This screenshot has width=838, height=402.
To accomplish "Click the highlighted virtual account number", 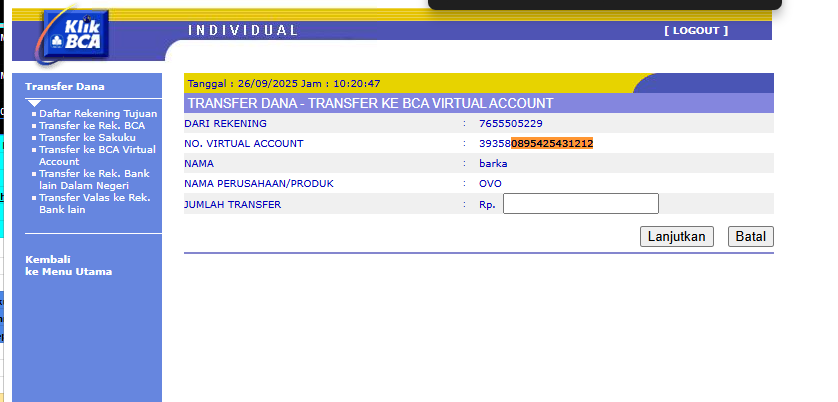I will [x=552, y=143].
